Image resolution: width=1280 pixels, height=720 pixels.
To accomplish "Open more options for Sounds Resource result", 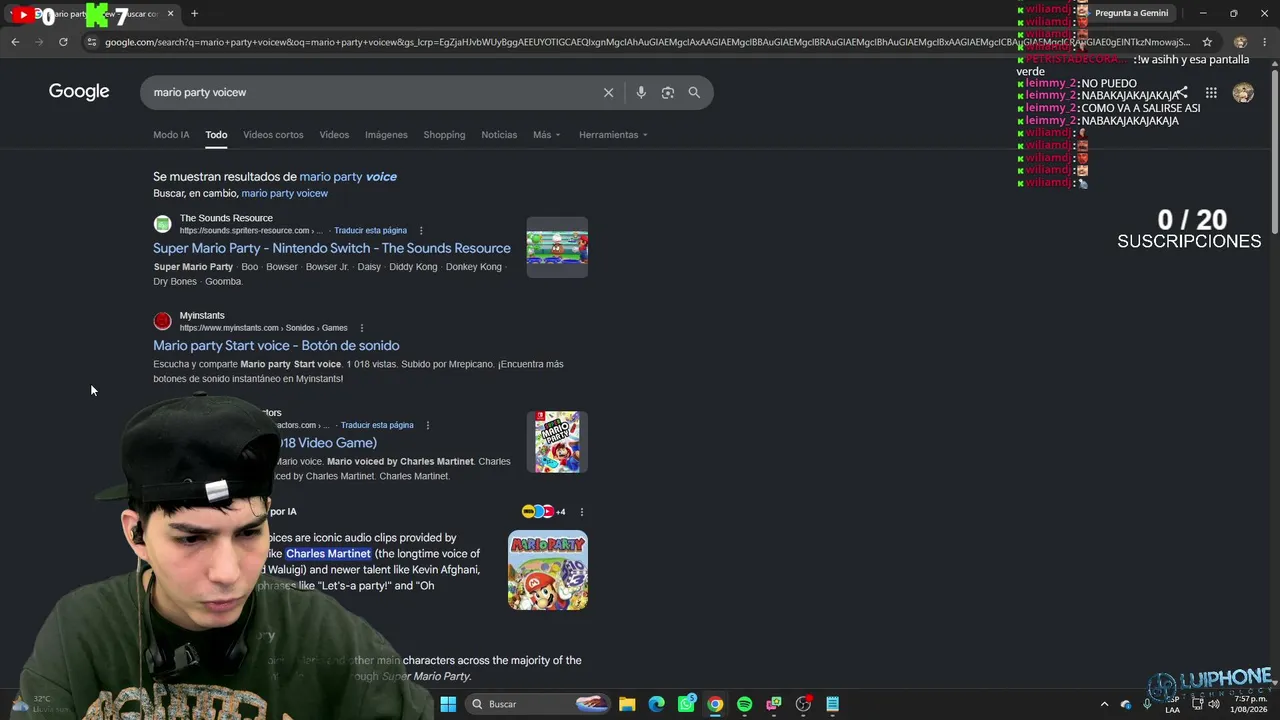I will click(x=421, y=231).
